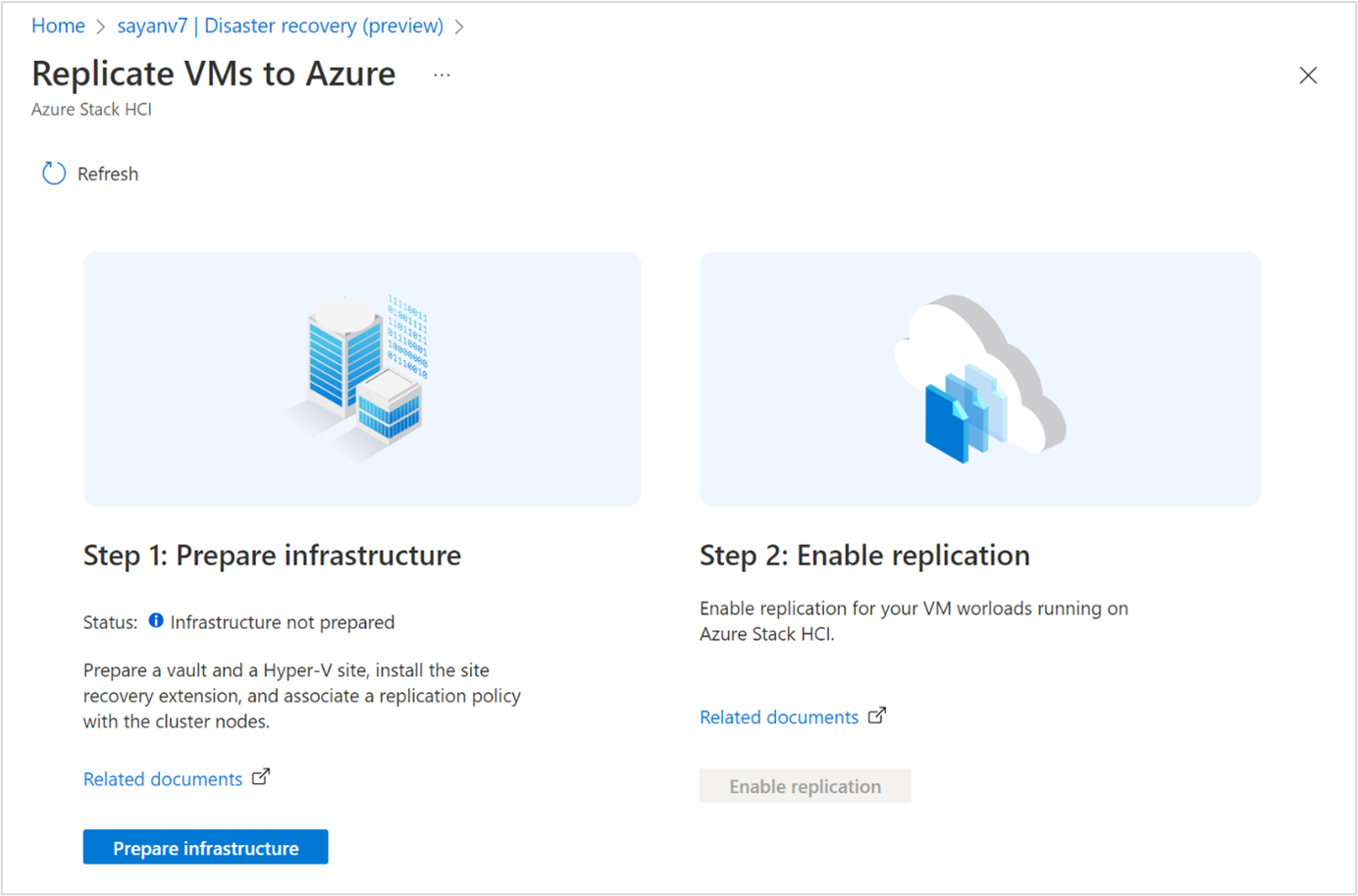1358x896 pixels.
Task: Click the Step 1: Prepare infrastructure heading
Action: coord(272,555)
